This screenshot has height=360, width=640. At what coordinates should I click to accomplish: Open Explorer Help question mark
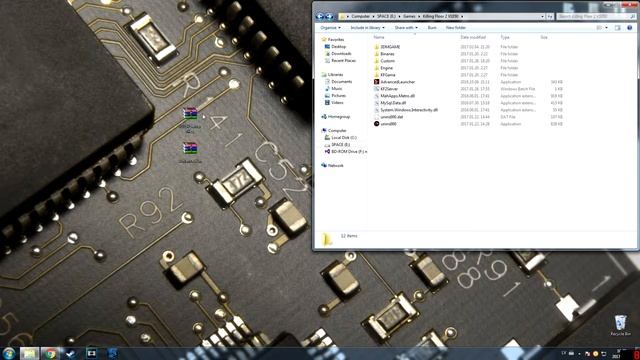629,28
